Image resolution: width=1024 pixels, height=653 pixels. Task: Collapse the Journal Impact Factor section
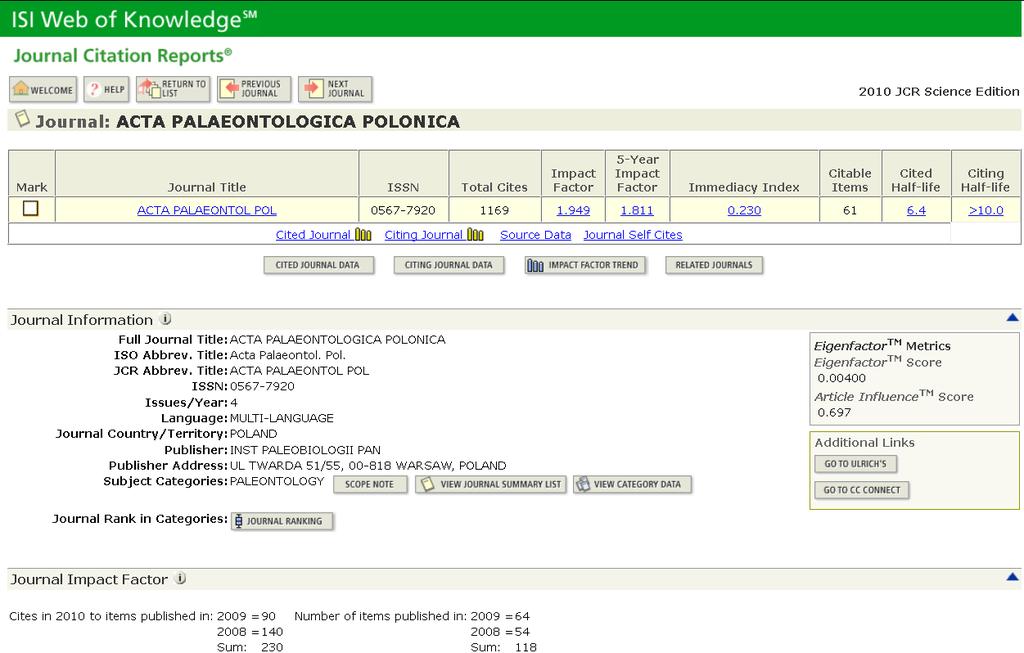pyautogui.click(x=1012, y=577)
